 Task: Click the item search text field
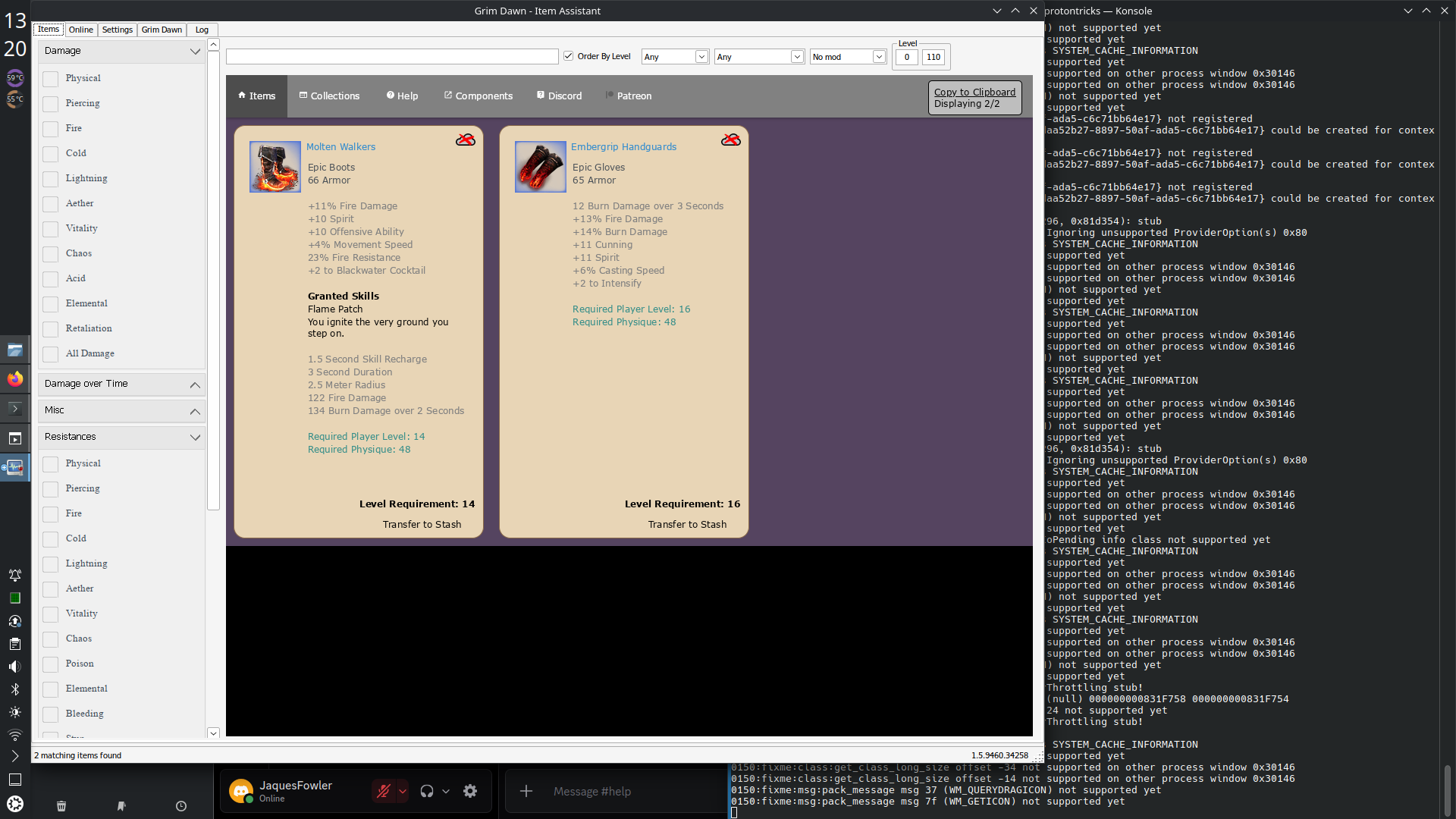pos(392,57)
